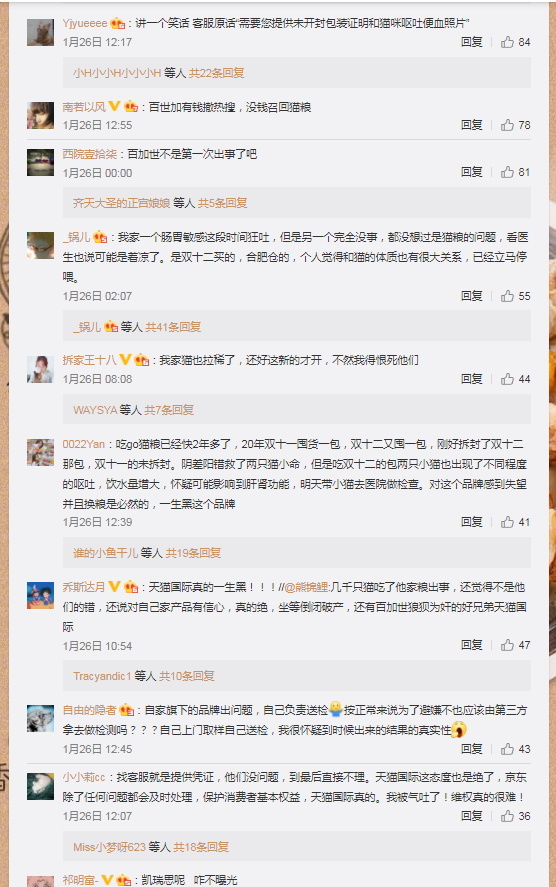Visit 齐天大圣的正宫娘娘's profile link

click(x=122, y=203)
